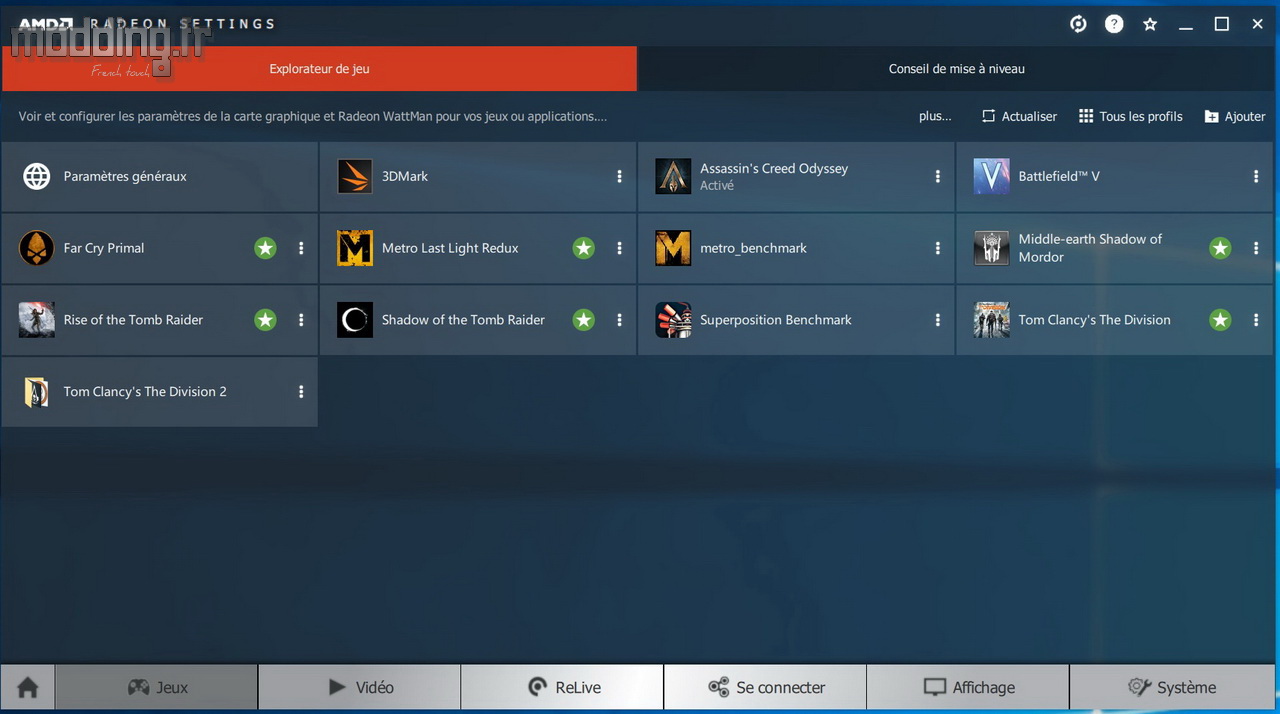
Task: Open the Jeux bottom tab
Action: (x=157, y=687)
